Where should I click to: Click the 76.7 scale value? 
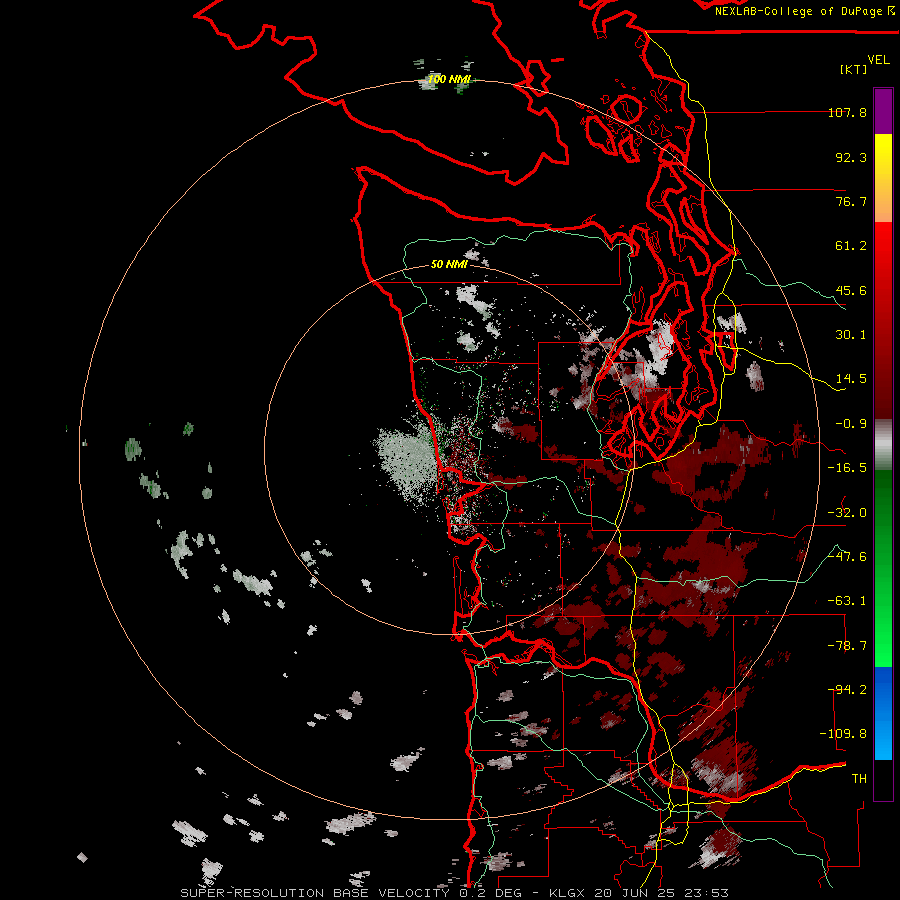click(x=851, y=201)
